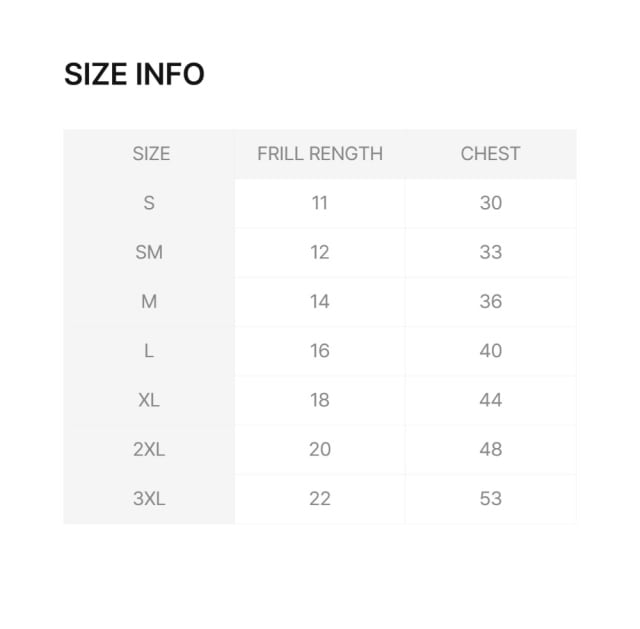Select the SM size row label
This screenshot has height=629, width=640.
coord(149,252)
